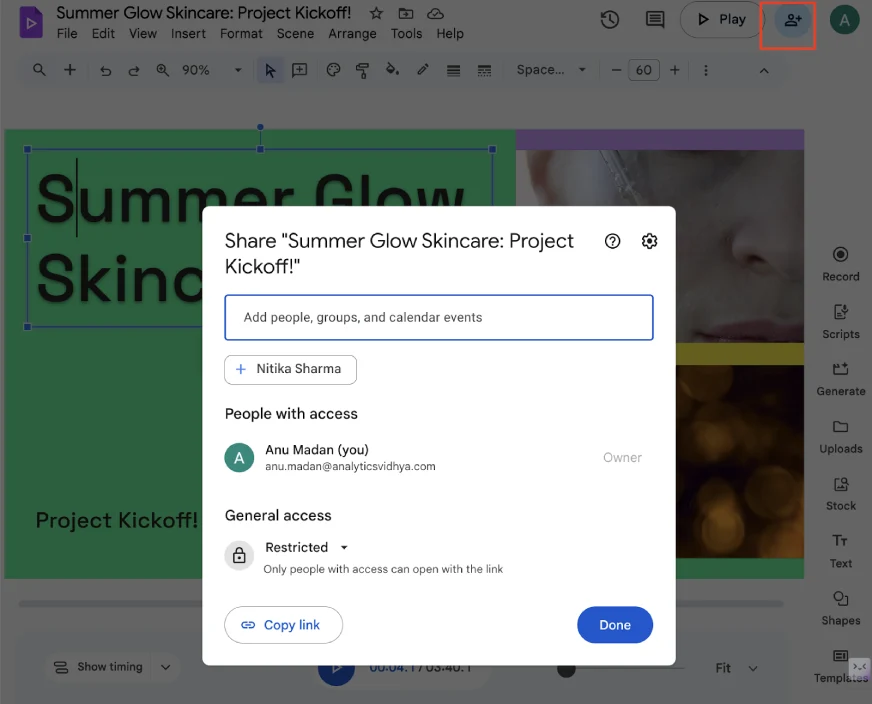Screen dimensions: 872x704
Task: Open the fill color bucket
Action: coord(393,70)
